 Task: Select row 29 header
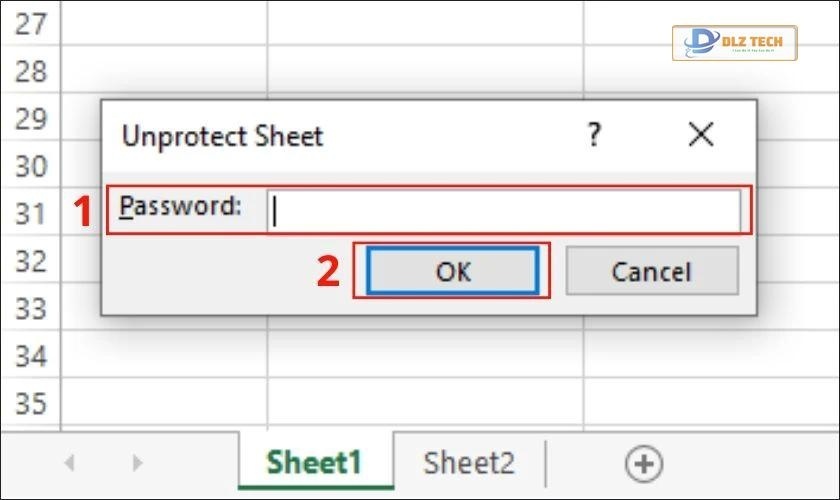point(31,119)
